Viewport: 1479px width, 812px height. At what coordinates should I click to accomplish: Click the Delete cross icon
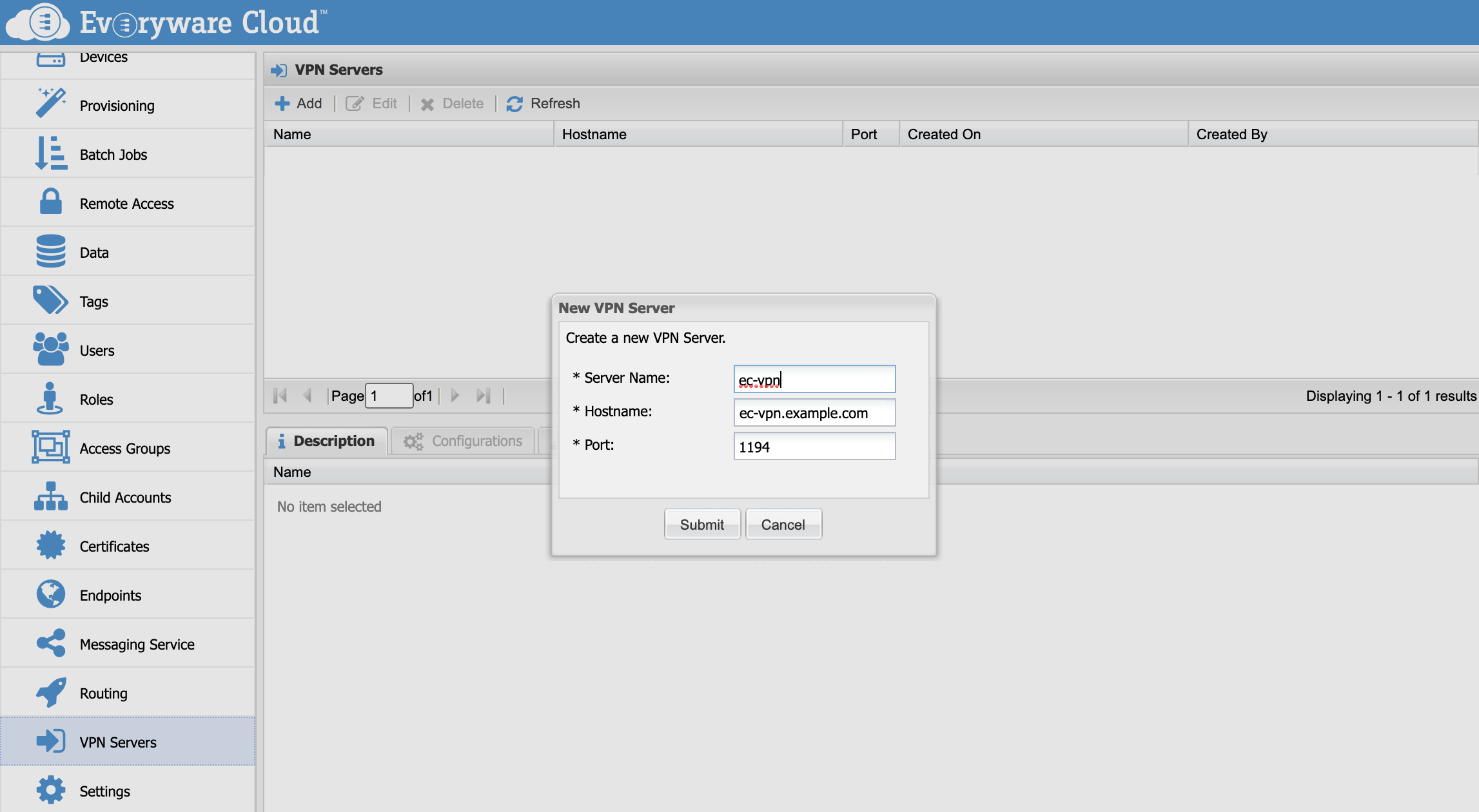click(427, 104)
